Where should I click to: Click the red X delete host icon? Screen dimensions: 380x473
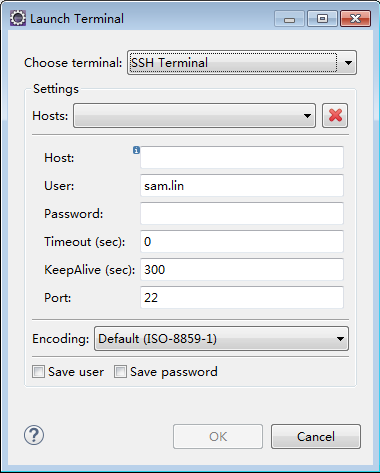tap(335, 115)
